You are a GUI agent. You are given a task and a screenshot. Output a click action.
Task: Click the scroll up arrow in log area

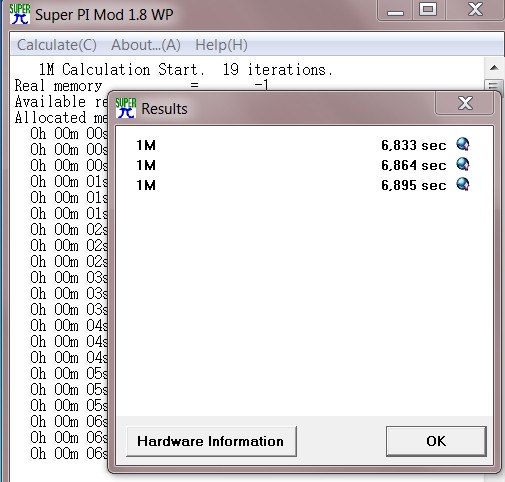(494, 68)
